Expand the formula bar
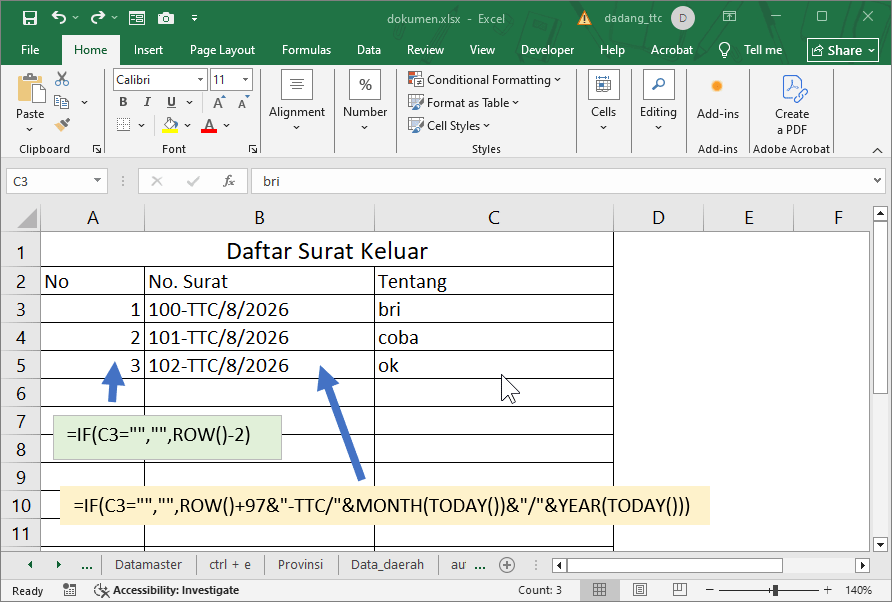Viewport: 892px width, 602px height. [878, 181]
